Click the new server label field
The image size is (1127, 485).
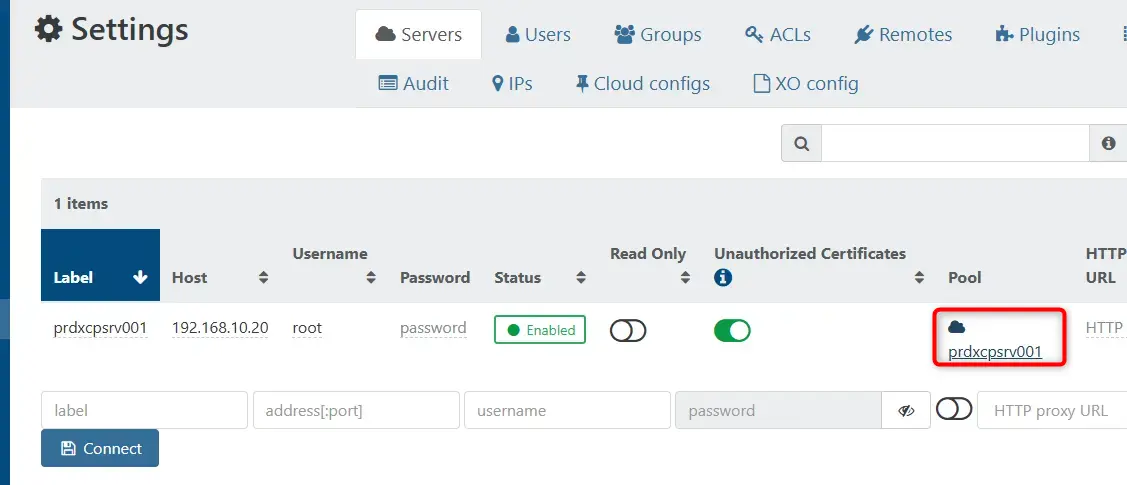144,410
